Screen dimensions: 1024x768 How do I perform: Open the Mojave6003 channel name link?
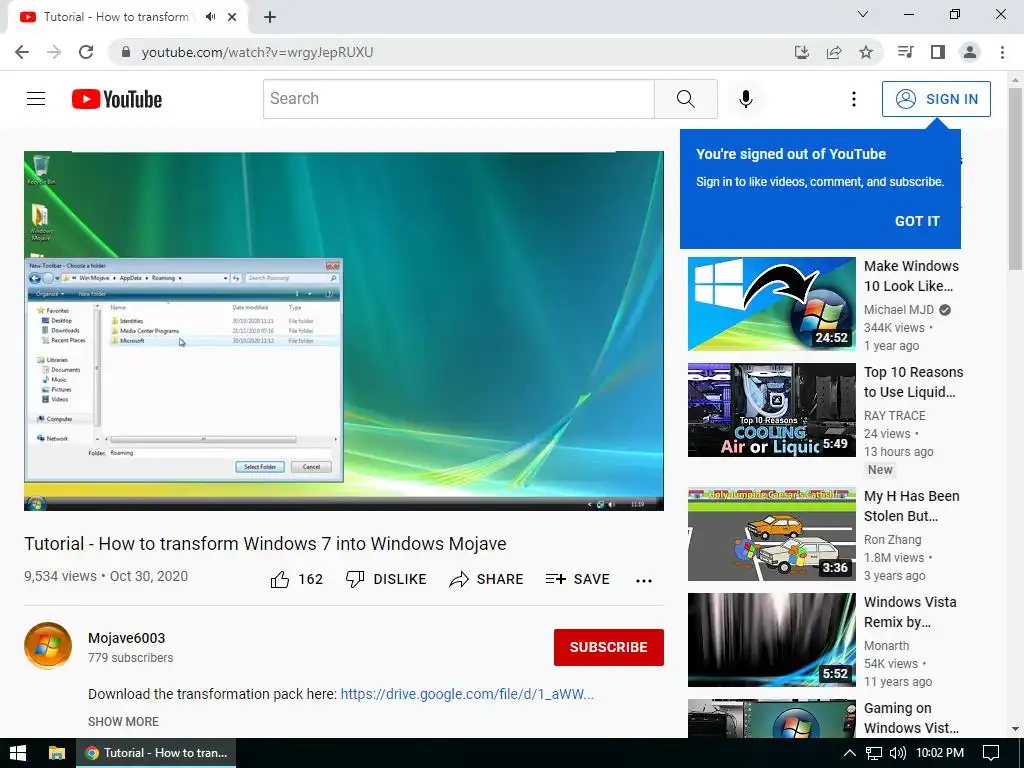pos(127,638)
